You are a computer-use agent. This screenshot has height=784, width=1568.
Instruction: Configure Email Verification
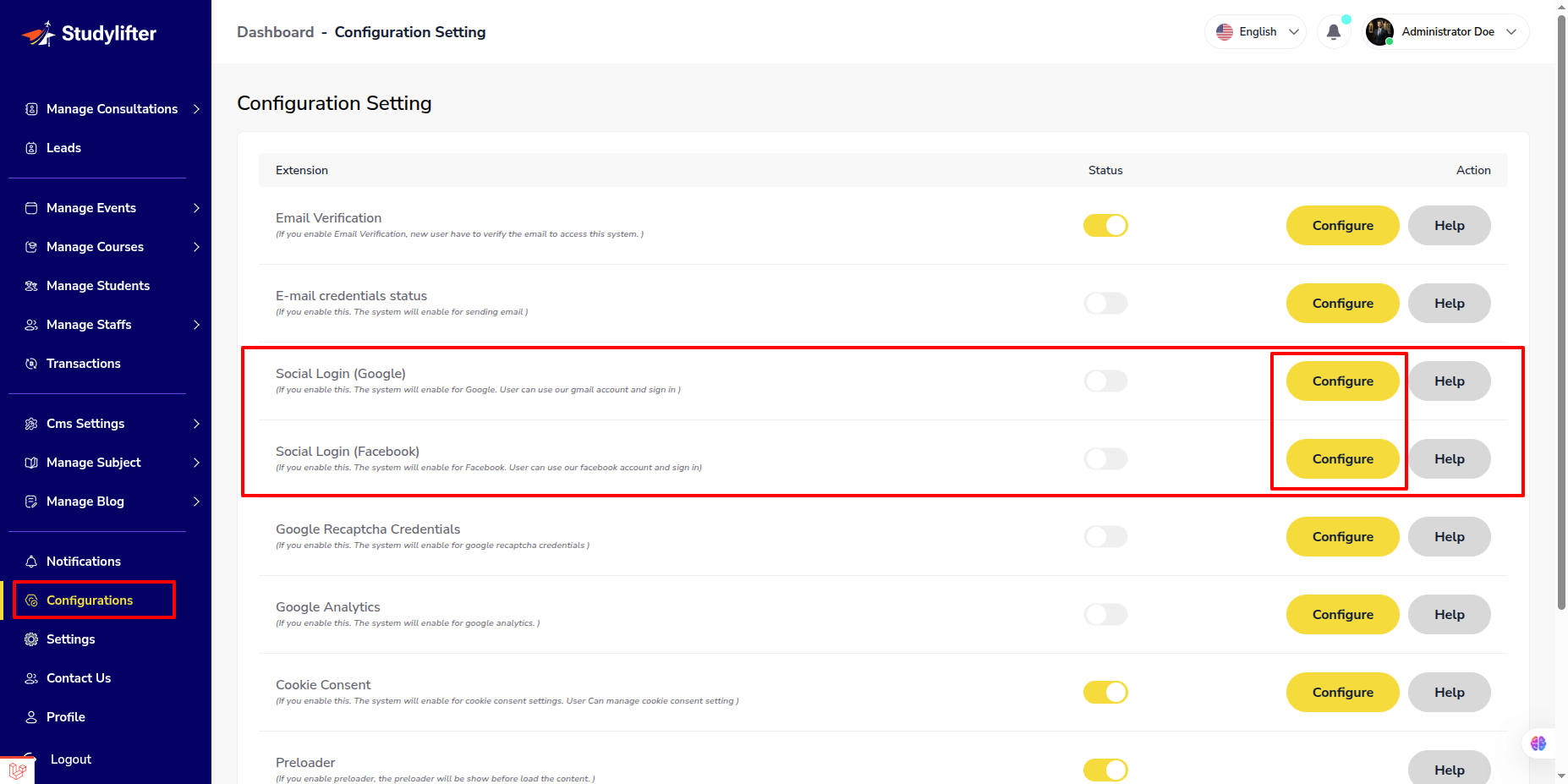(1342, 226)
